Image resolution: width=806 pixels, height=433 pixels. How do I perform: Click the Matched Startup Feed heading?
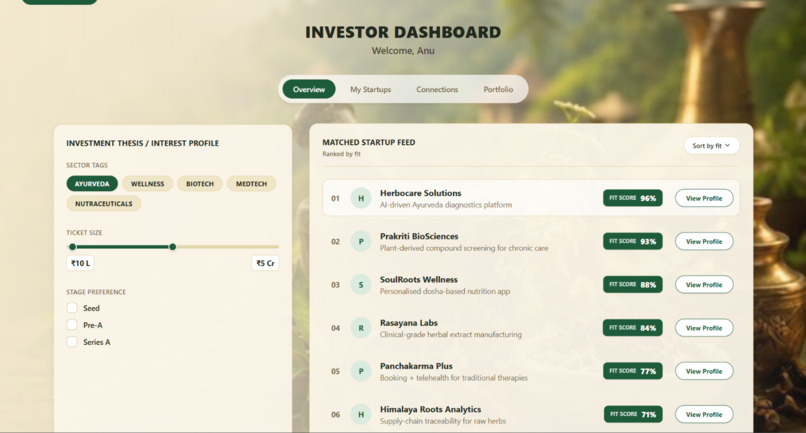pos(369,142)
